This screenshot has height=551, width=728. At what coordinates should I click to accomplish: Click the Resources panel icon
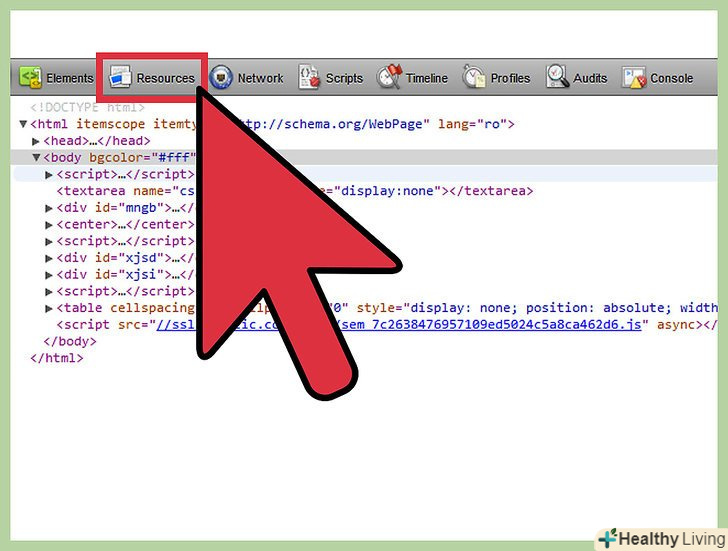pyautogui.click(x=120, y=77)
